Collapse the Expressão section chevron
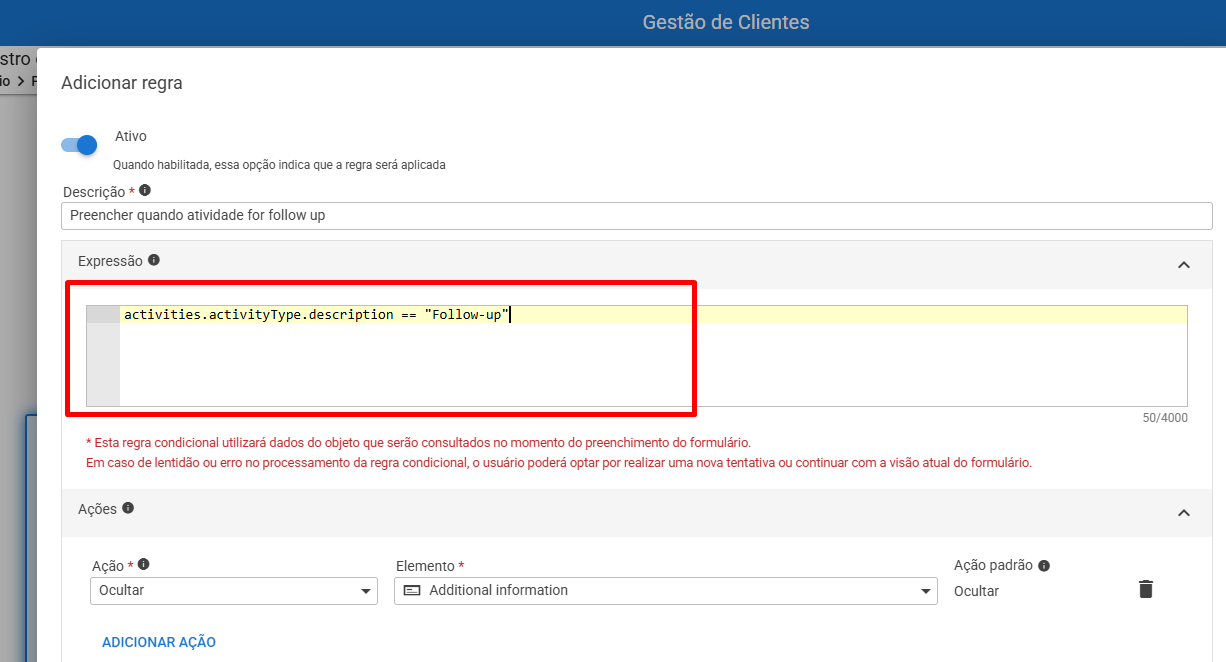1226x662 pixels. point(1184,265)
